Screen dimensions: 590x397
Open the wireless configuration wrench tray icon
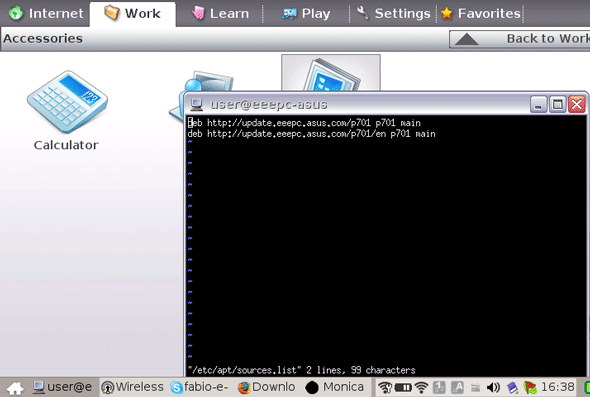[x=385, y=387]
